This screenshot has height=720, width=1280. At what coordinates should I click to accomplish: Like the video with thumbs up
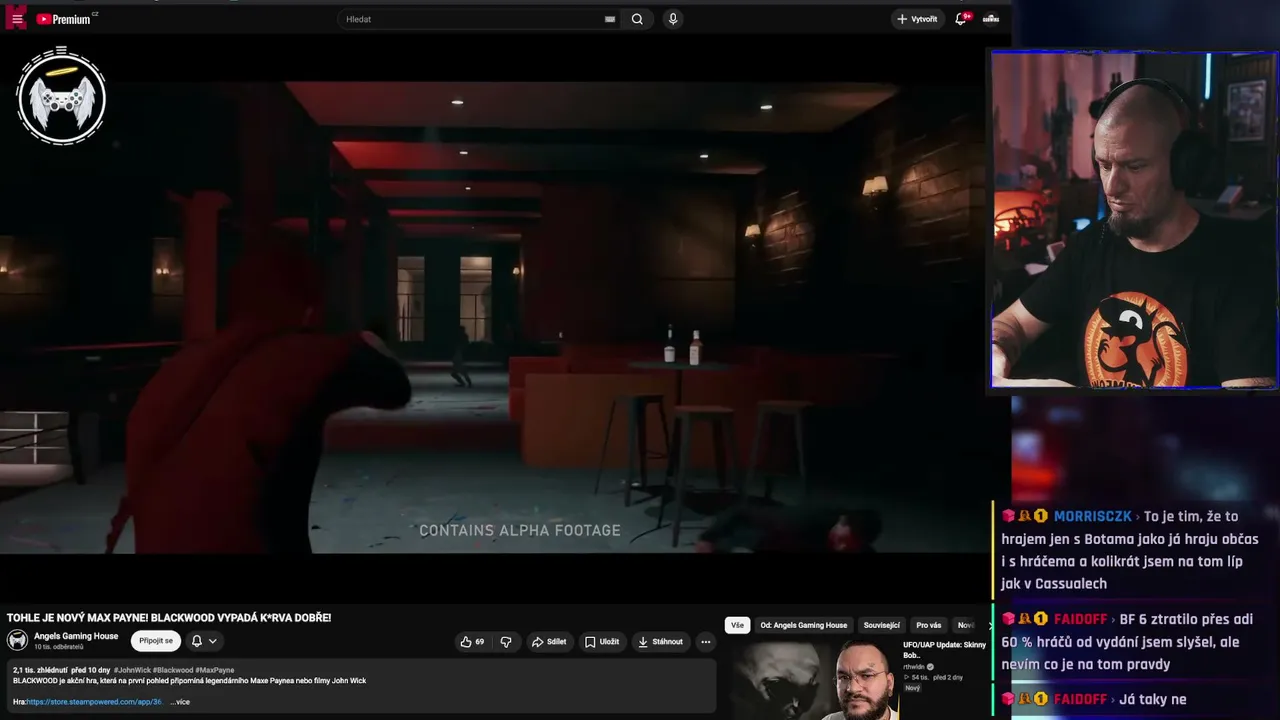[x=472, y=642]
